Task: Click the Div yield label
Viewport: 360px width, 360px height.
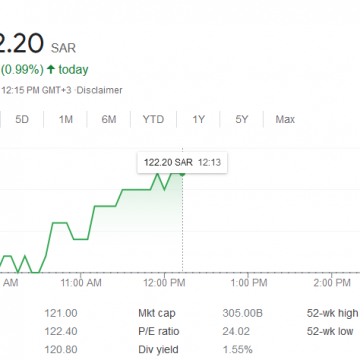Action: coord(158,350)
